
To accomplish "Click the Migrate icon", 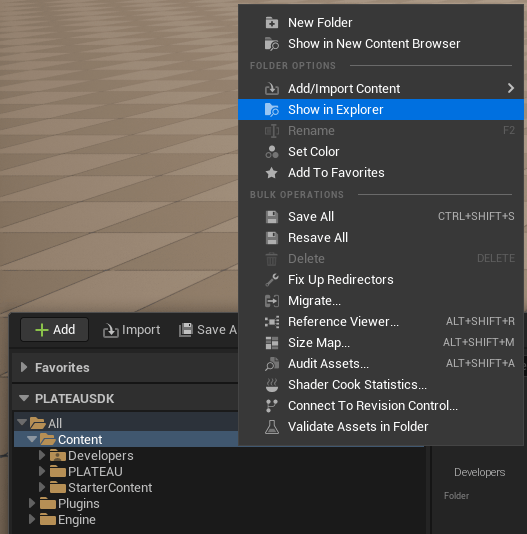I will (x=272, y=301).
